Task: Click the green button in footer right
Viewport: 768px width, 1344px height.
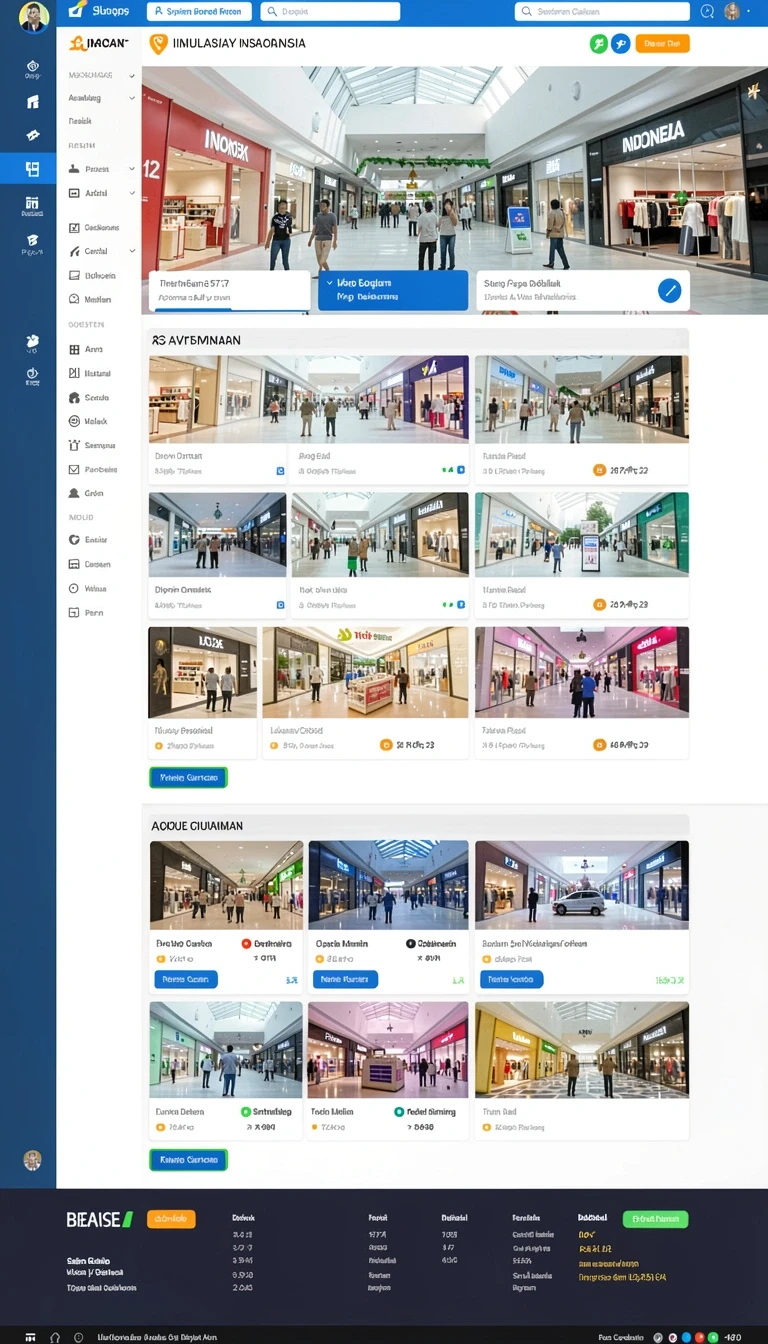Action: click(655, 1219)
